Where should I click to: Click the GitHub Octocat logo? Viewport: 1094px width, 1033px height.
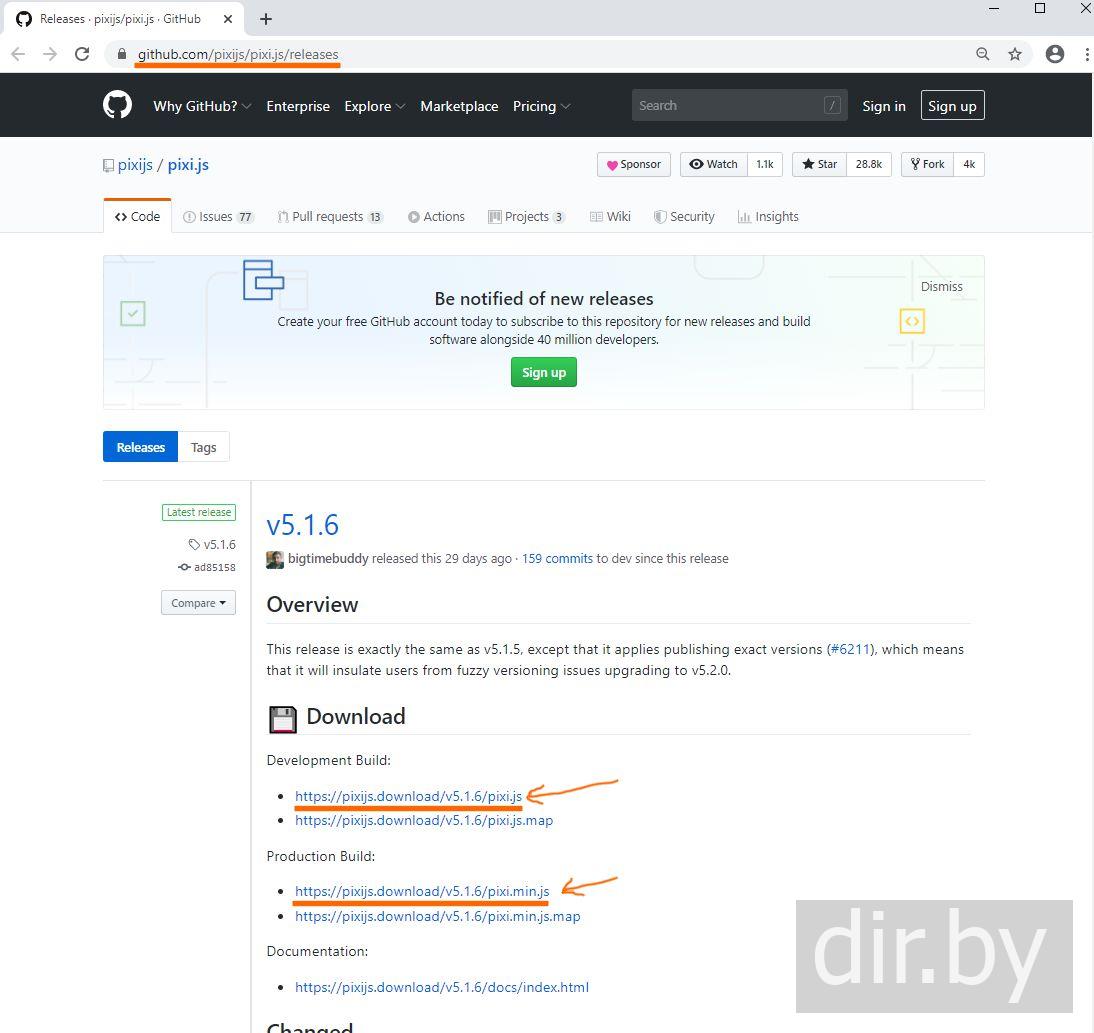tap(117, 105)
